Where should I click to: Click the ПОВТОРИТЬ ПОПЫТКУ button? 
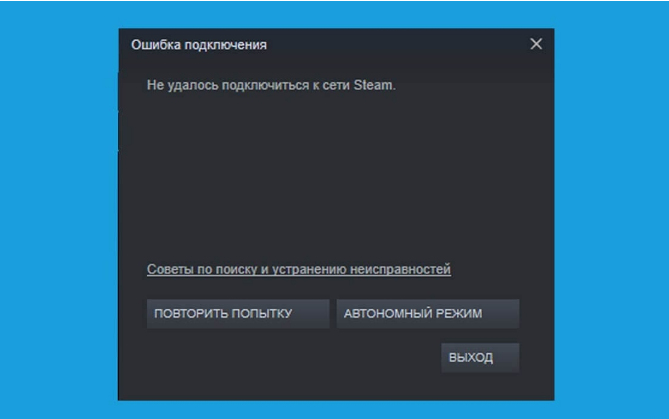click(x=238, y=314)
